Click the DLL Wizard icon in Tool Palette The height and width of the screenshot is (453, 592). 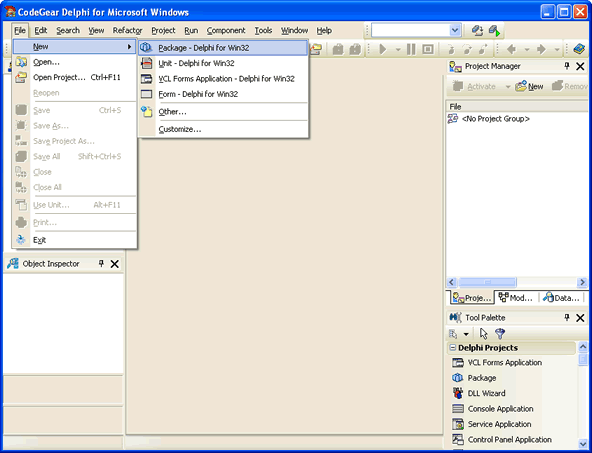458,393
